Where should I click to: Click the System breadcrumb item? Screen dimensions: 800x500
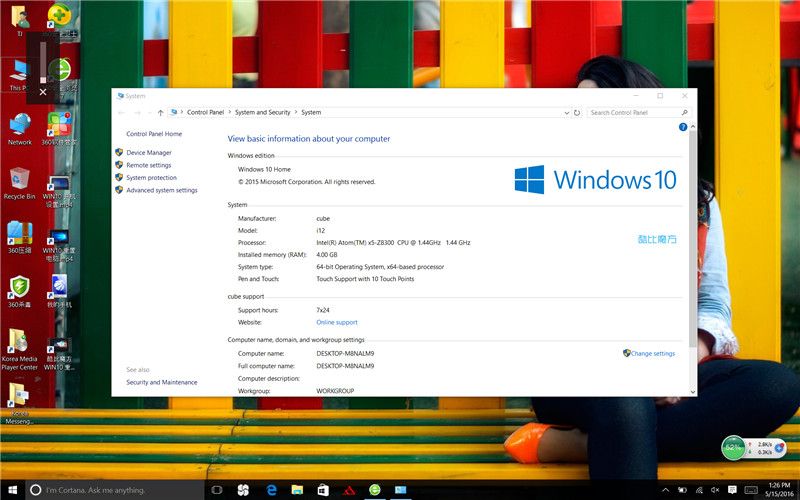[311, 112]
